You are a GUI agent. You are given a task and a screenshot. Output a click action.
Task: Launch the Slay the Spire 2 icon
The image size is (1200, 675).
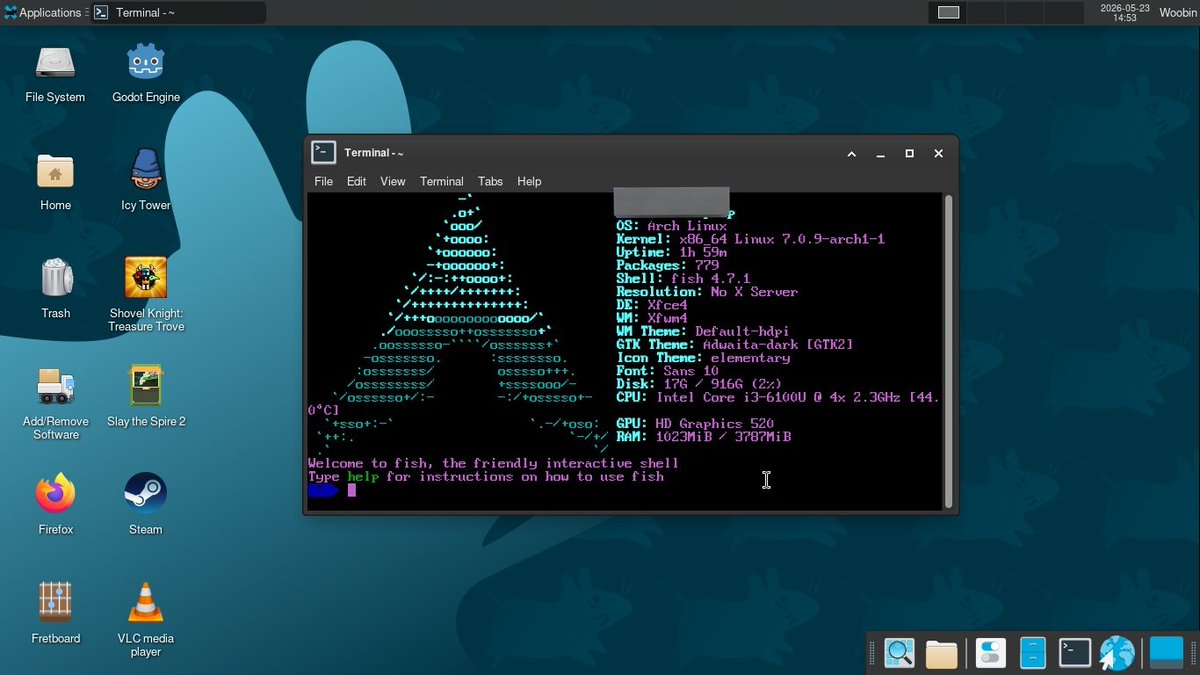146,386
